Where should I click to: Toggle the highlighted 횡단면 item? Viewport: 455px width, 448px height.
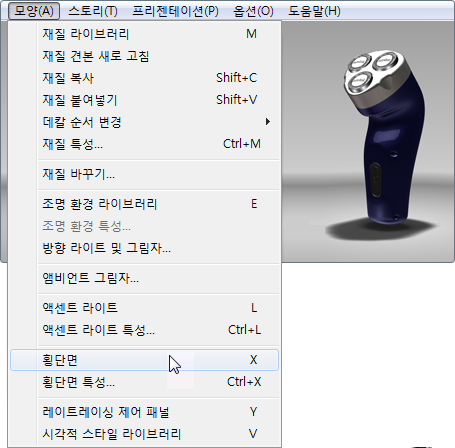[144, 360]
